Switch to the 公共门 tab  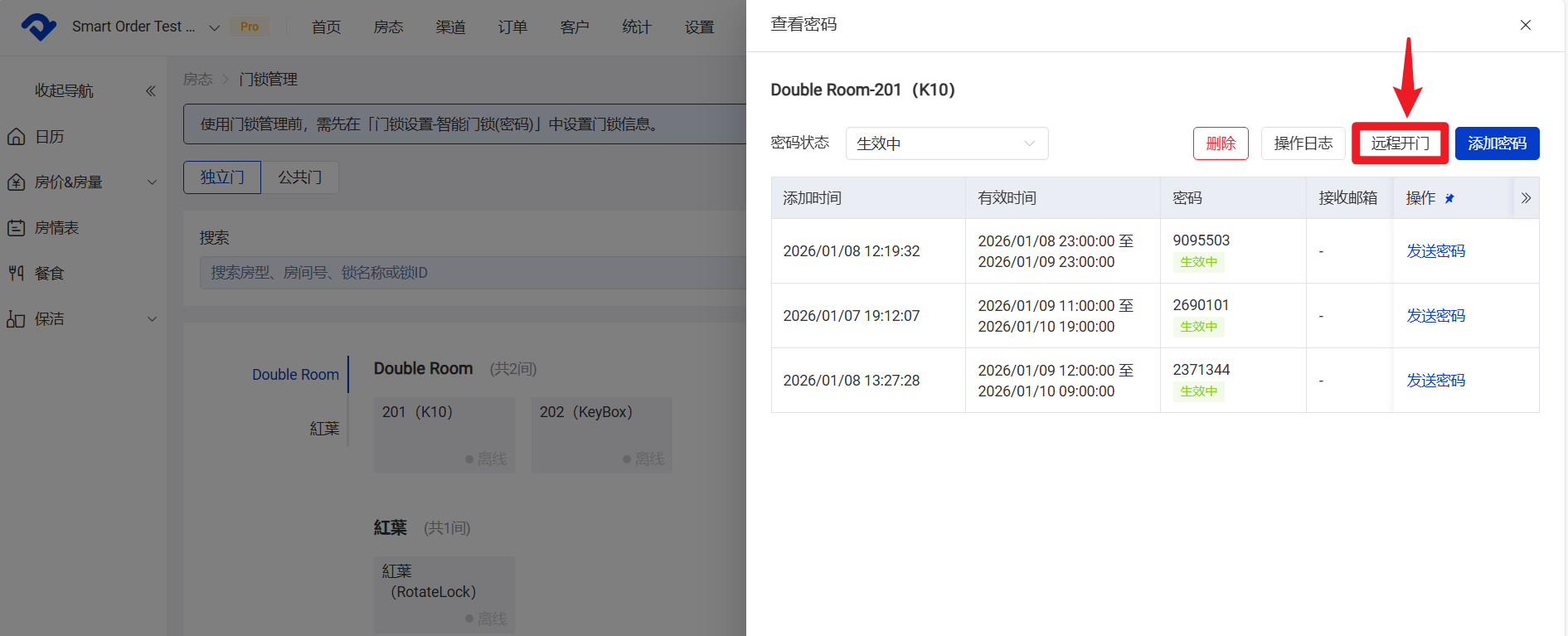(299, 177)
